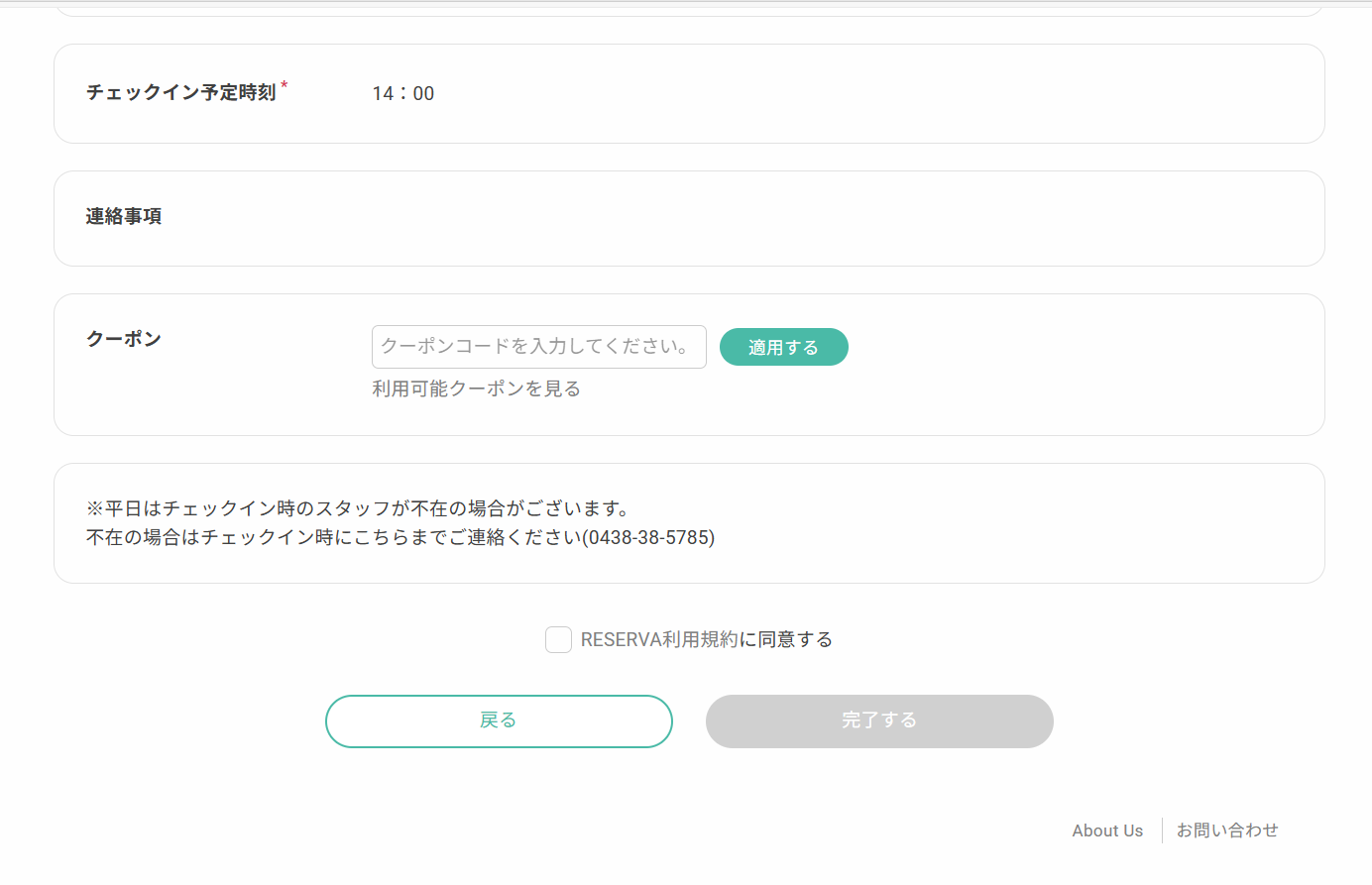
Task: Open the 利用可能クーポンを見る link
Action: click(x=476, y=388)
